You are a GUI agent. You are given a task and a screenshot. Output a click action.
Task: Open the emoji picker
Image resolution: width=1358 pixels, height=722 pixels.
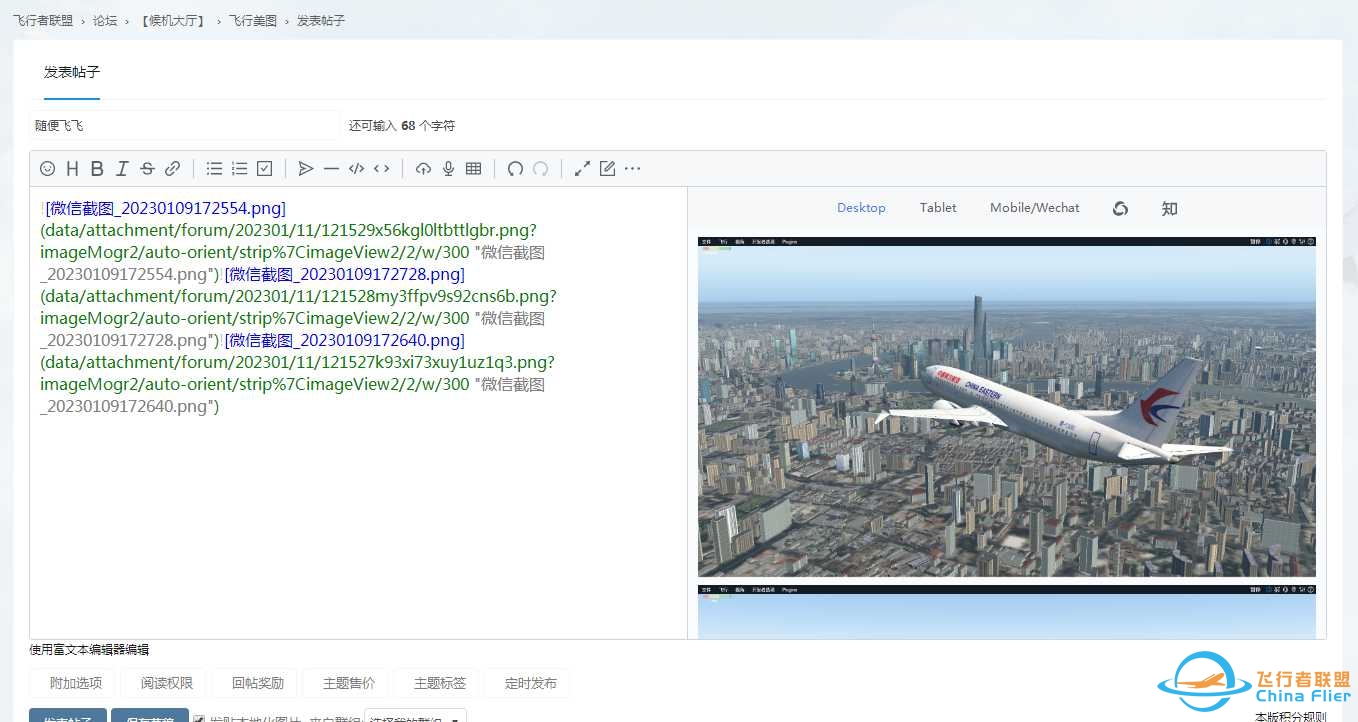pos(47,168)
